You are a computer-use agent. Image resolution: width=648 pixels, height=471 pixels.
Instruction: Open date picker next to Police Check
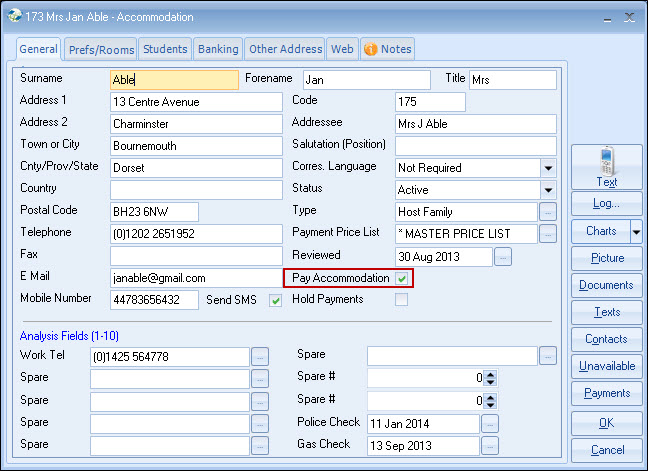point(489,423)
